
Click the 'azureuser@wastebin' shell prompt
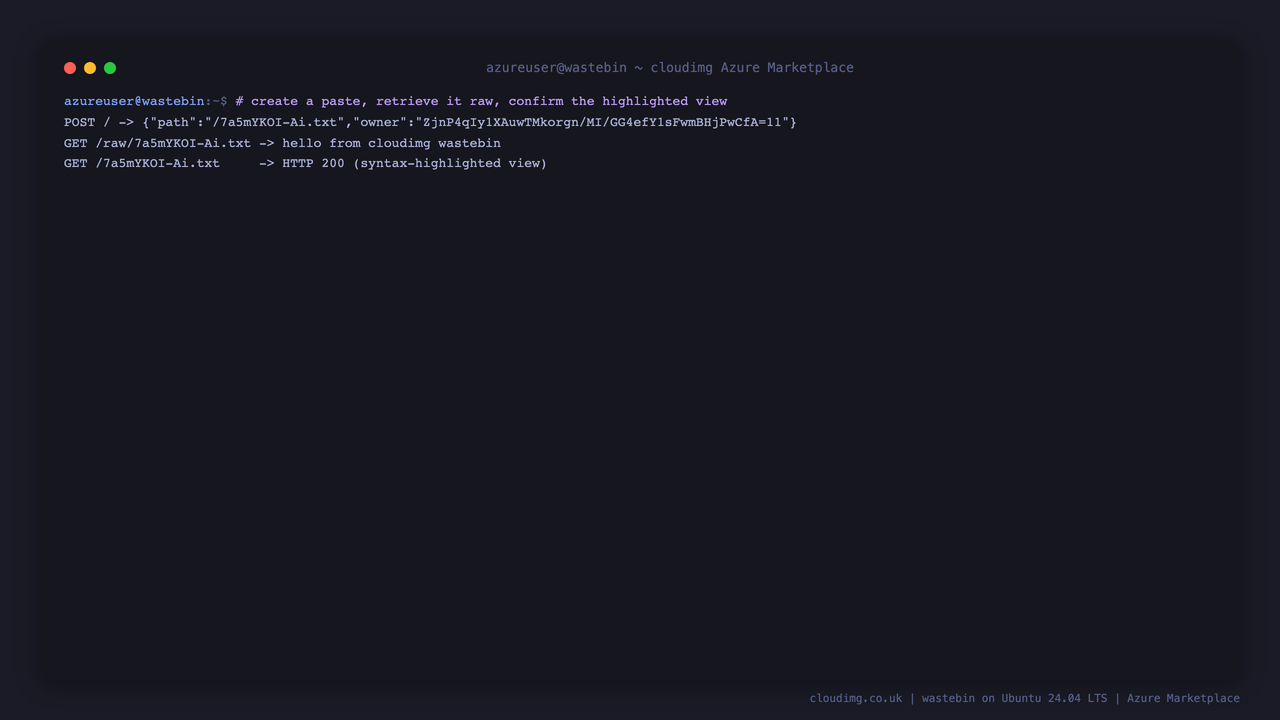pos(134,101)
